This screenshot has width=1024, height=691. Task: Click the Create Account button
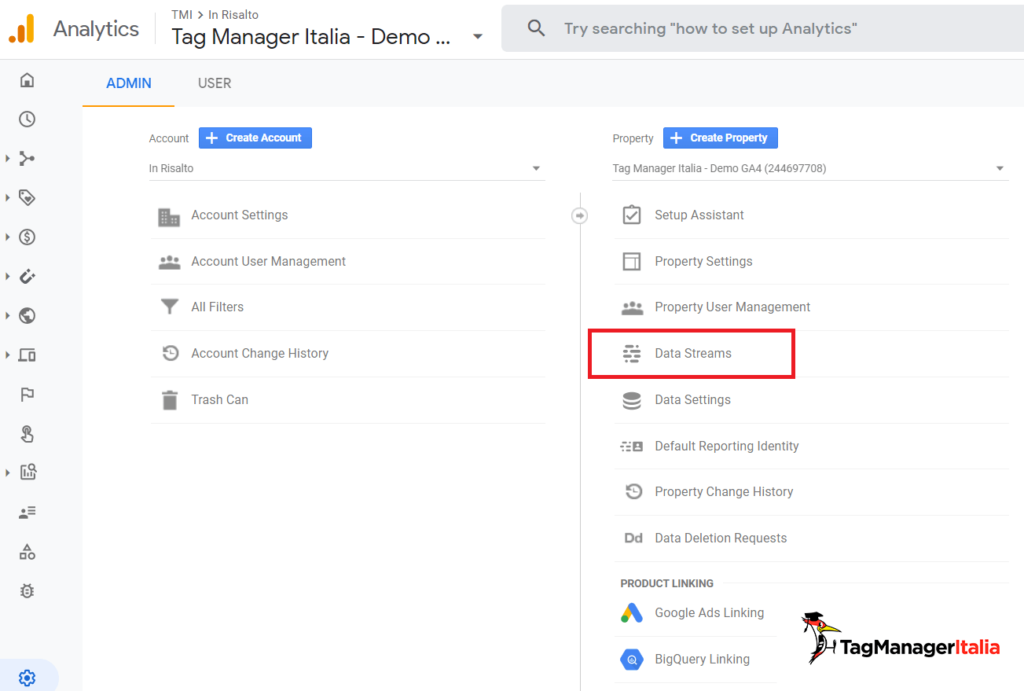pos(255,138)
